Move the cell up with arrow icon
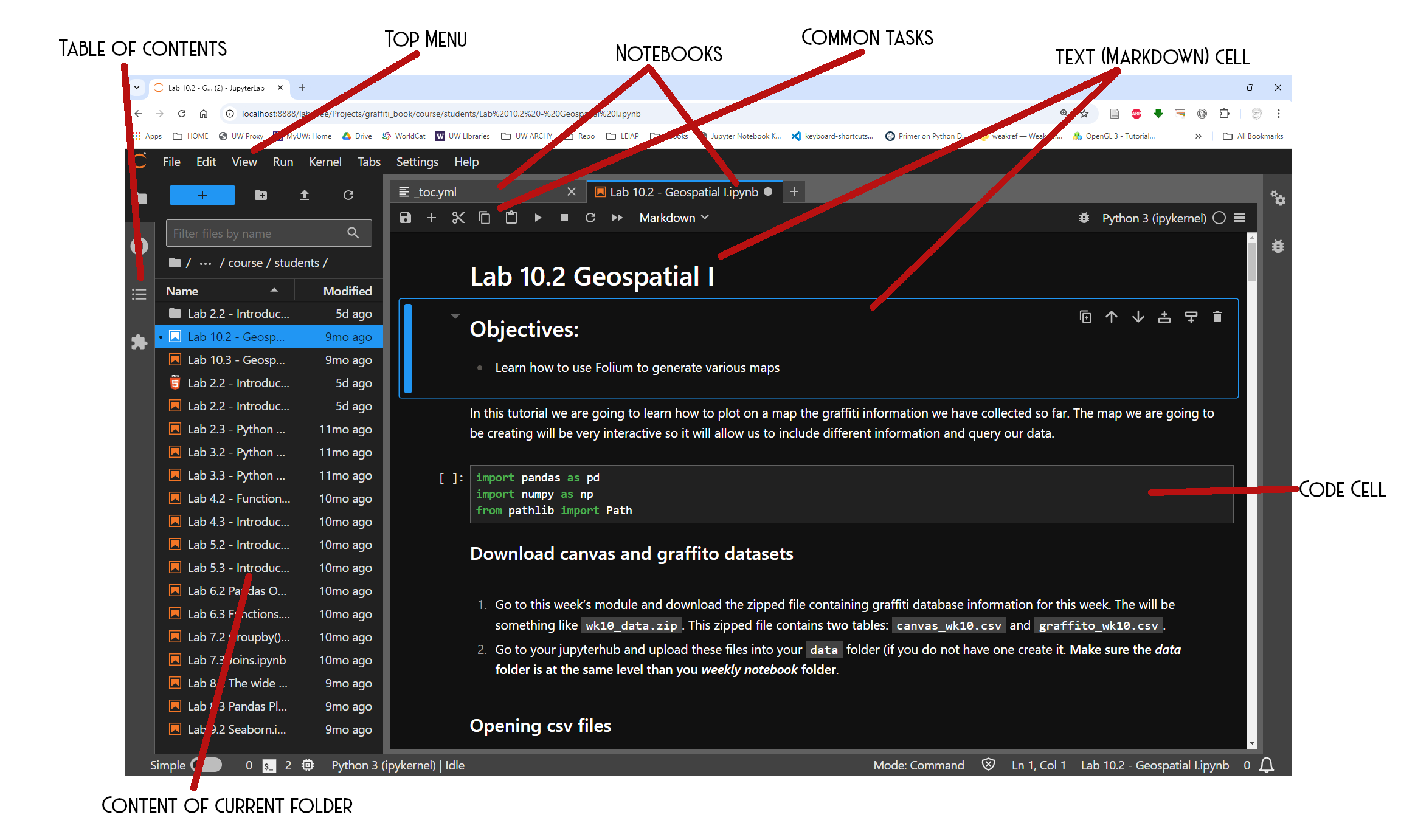 click(x=1111, y=317)
